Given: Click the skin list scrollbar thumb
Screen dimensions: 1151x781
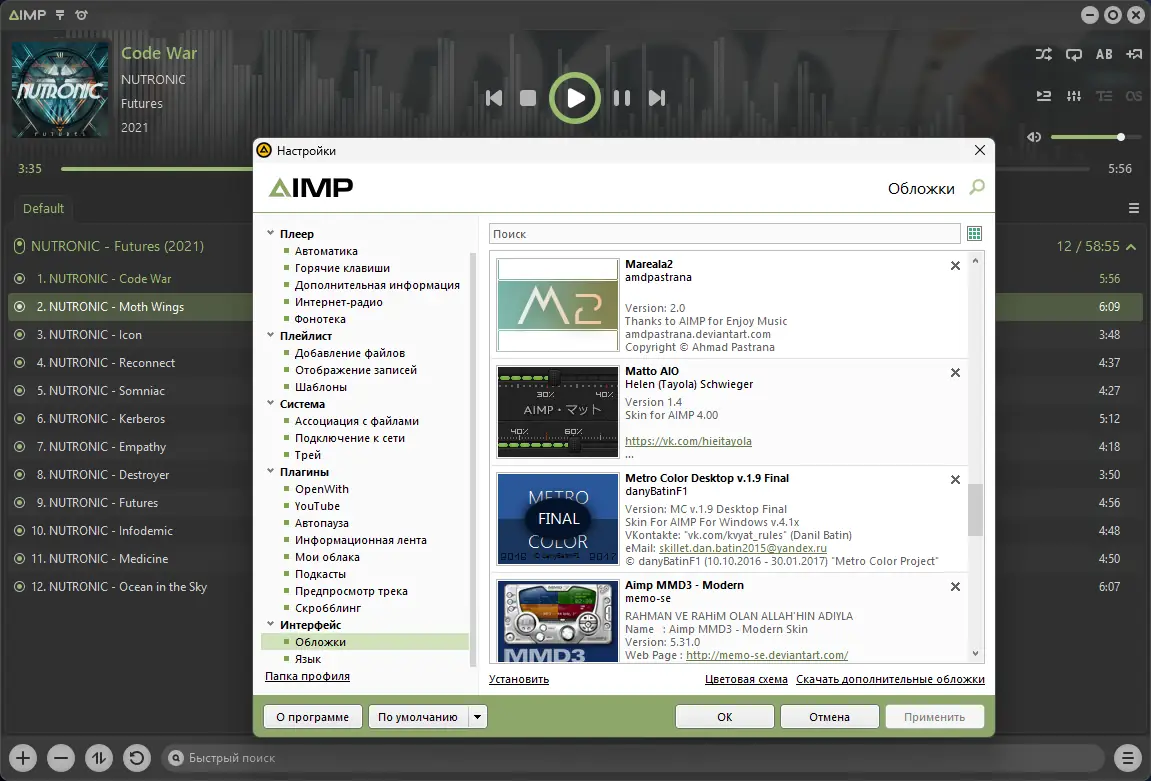Looking at the screenshot, I should [x=975, y=509].
